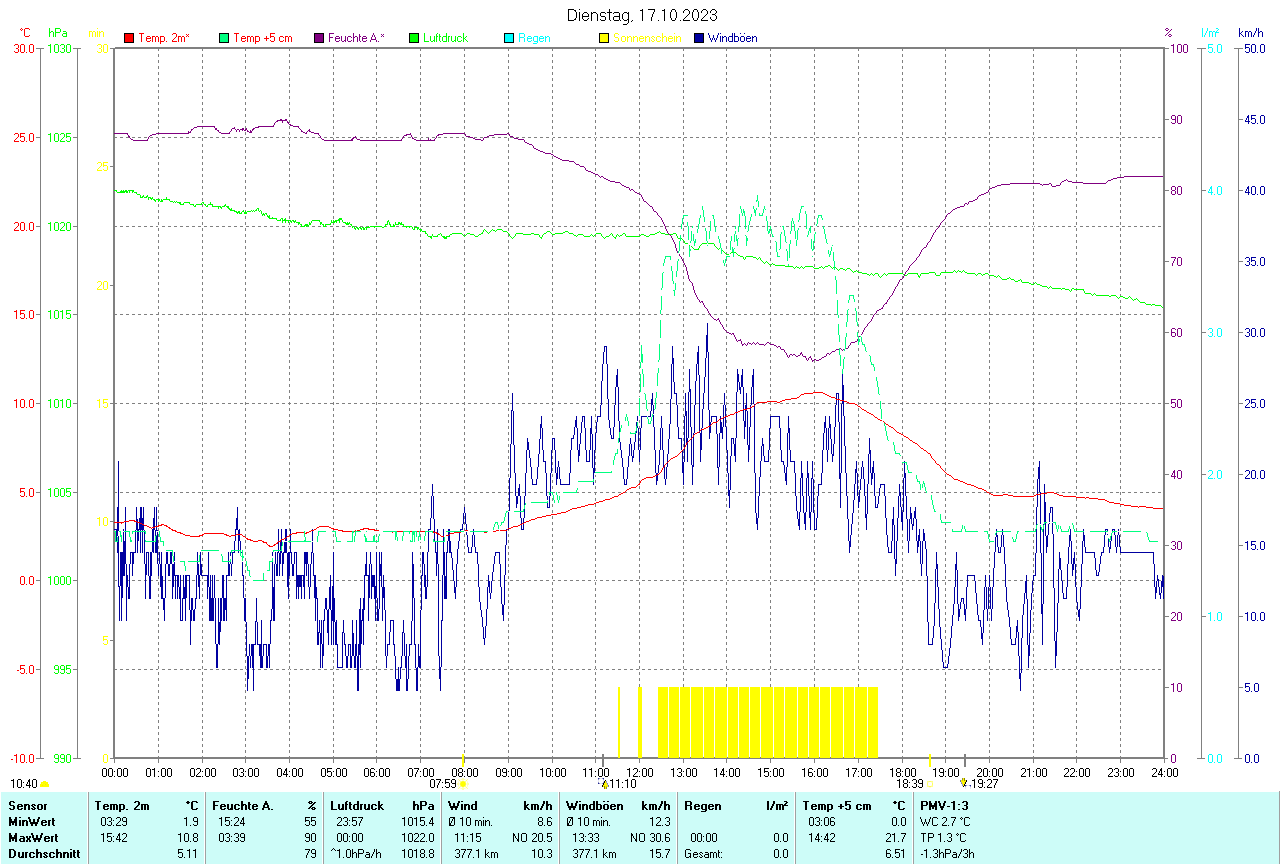Select the 'Regen' legend label
1280x864 pixels.
533,38
